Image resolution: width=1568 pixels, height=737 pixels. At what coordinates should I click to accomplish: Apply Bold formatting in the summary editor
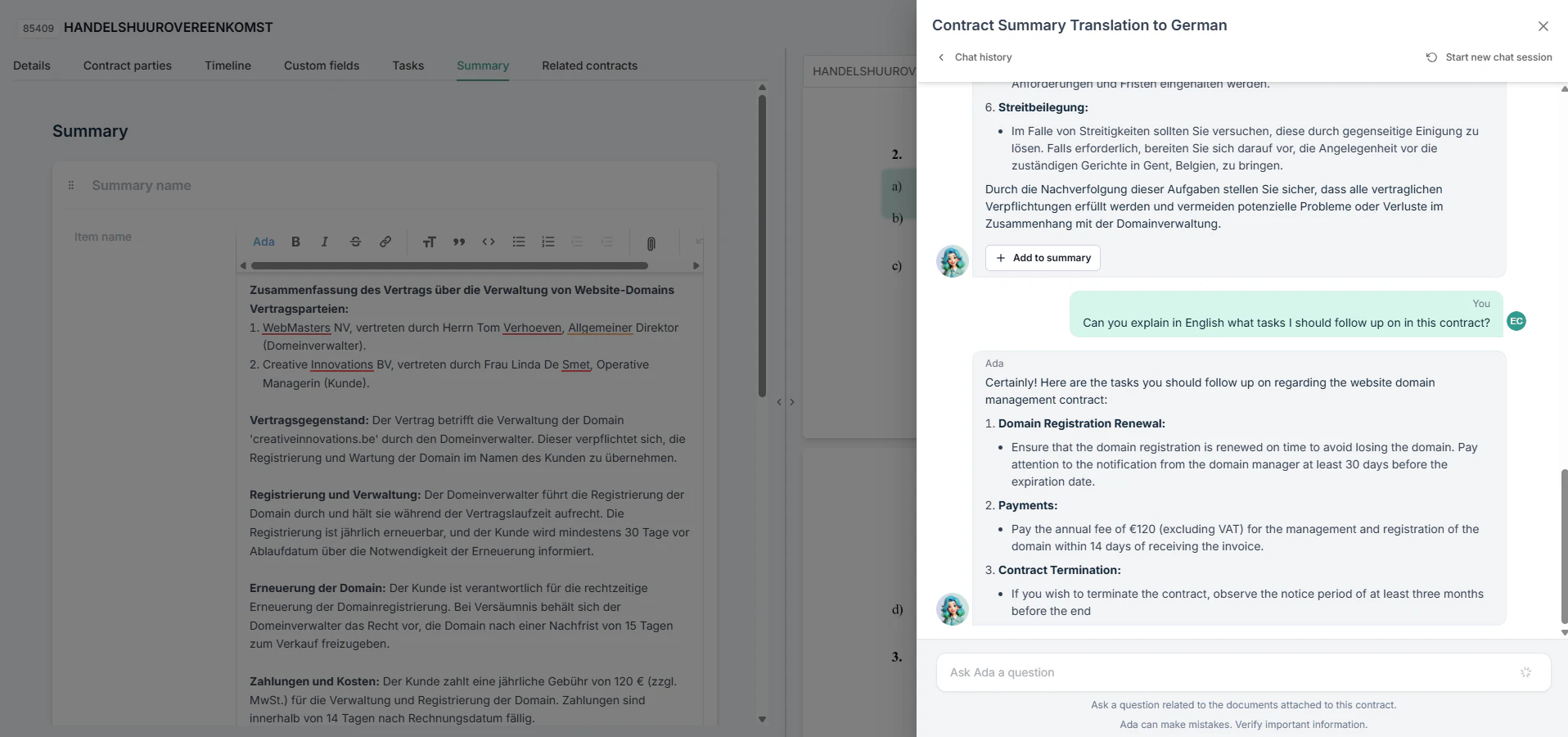[x=295, y=242]
